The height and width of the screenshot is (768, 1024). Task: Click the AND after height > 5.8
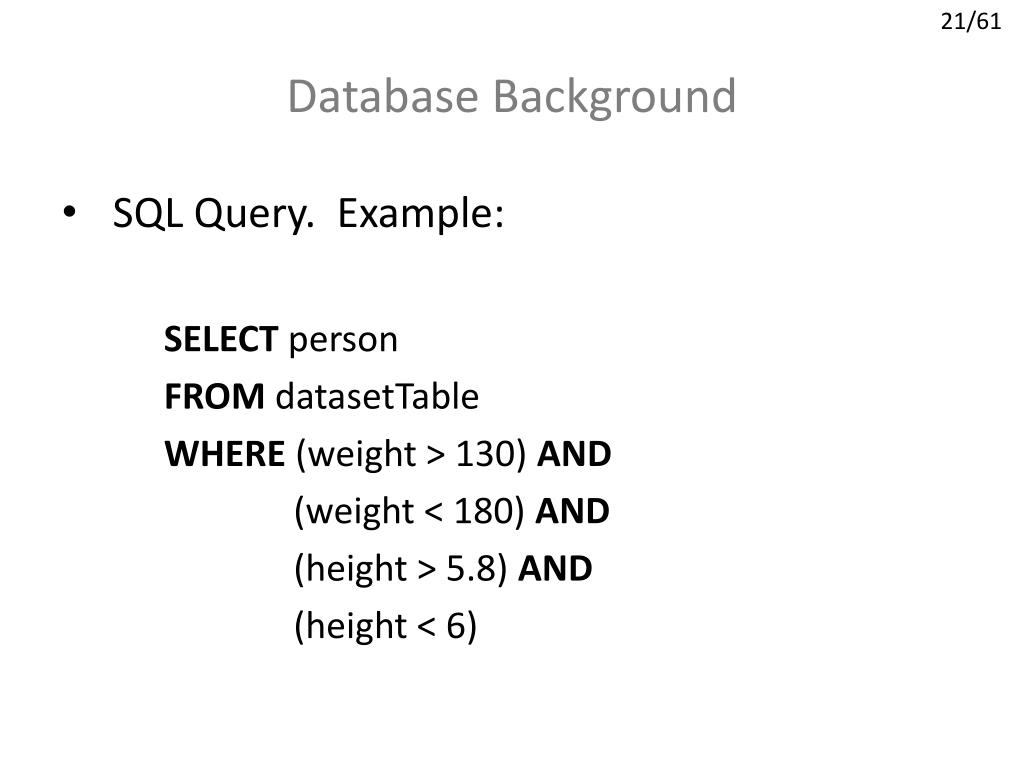pos(555,568)
